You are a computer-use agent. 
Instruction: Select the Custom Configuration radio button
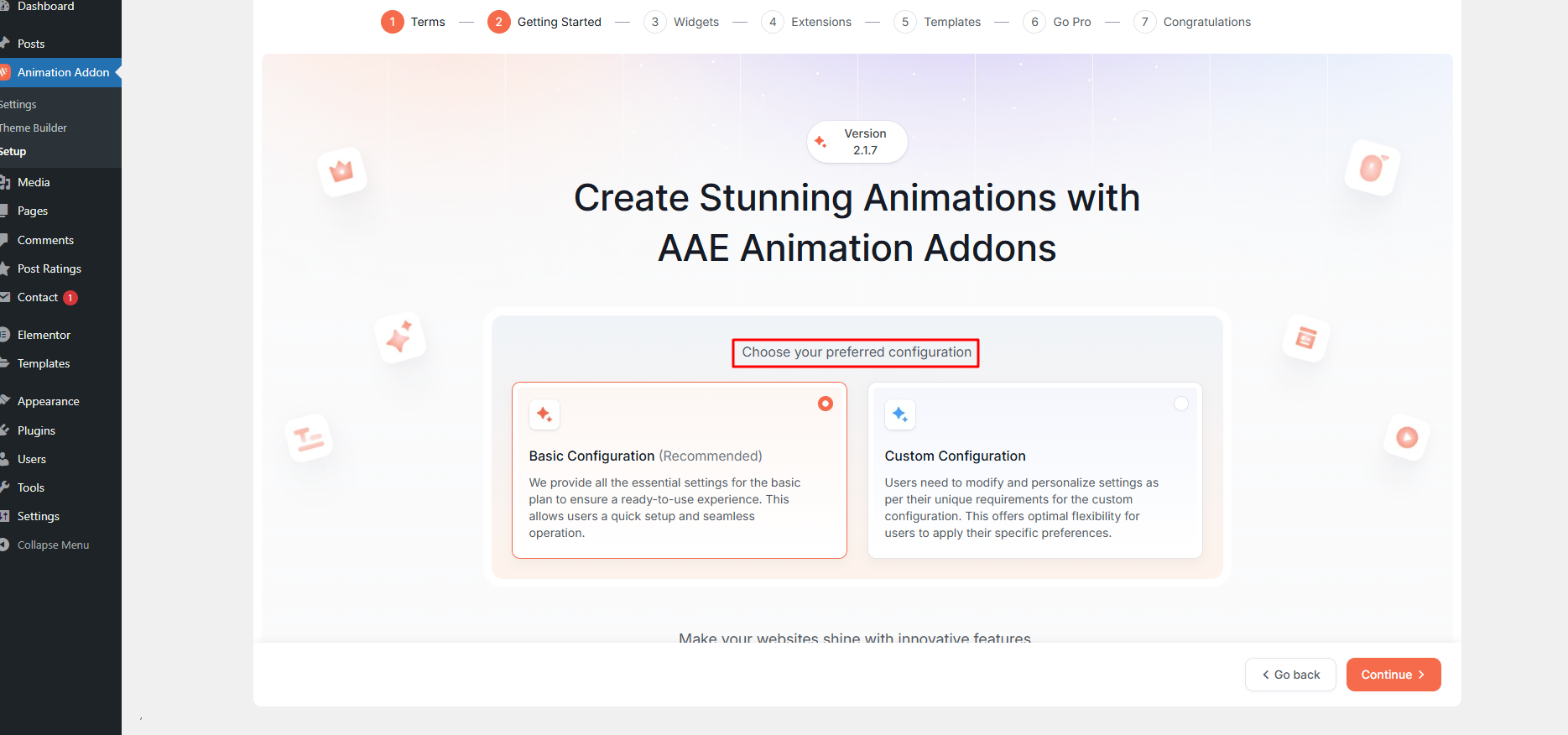[1181, 404]
